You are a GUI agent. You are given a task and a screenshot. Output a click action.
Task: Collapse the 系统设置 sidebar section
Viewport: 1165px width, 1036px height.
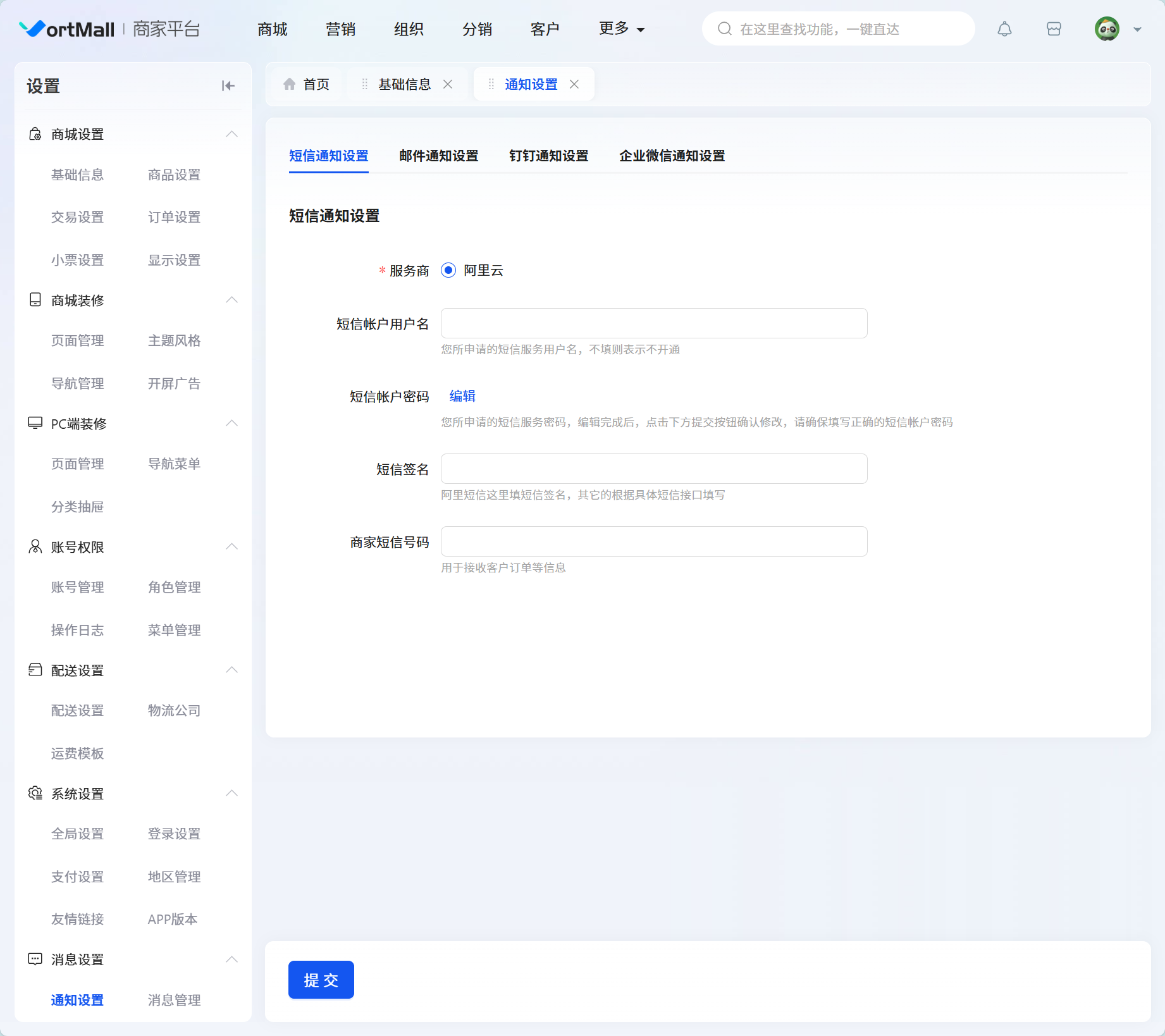[231, 793]
